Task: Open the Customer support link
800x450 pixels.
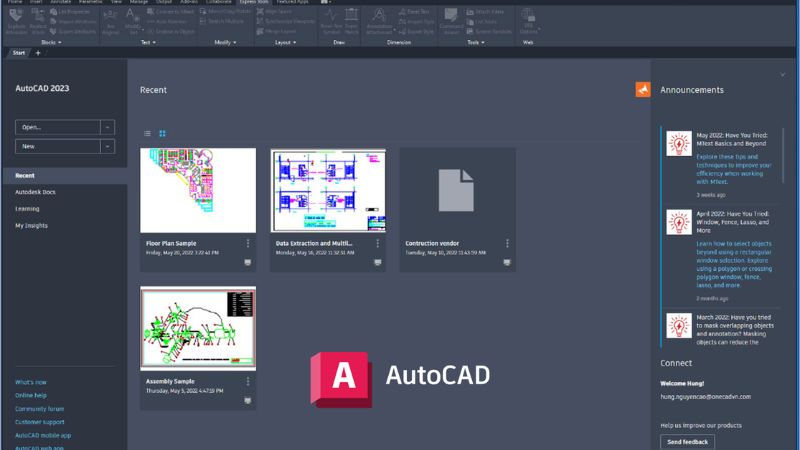Action: pyautogui.click(x=40, y=422)
